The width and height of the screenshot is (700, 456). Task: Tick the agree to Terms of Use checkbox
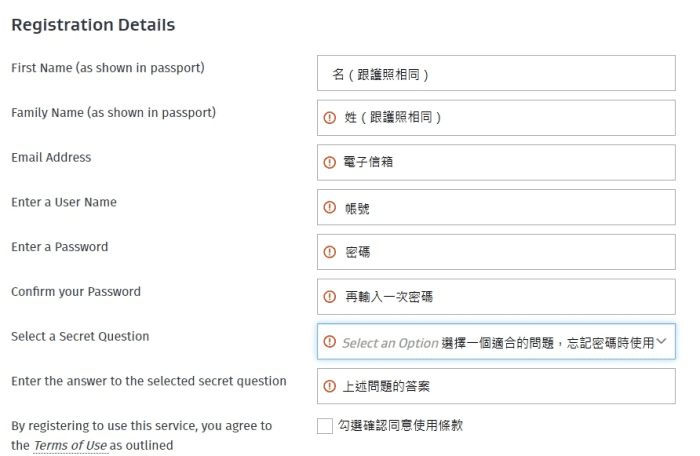tap(325, 426)
